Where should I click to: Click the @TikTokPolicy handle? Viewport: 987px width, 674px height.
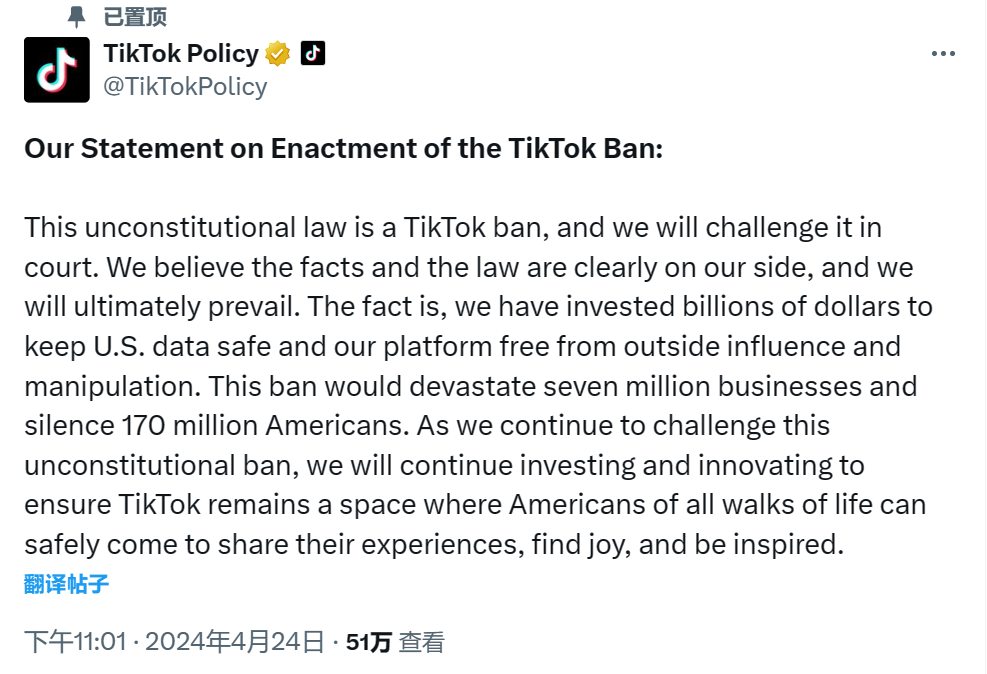(185, 86)
